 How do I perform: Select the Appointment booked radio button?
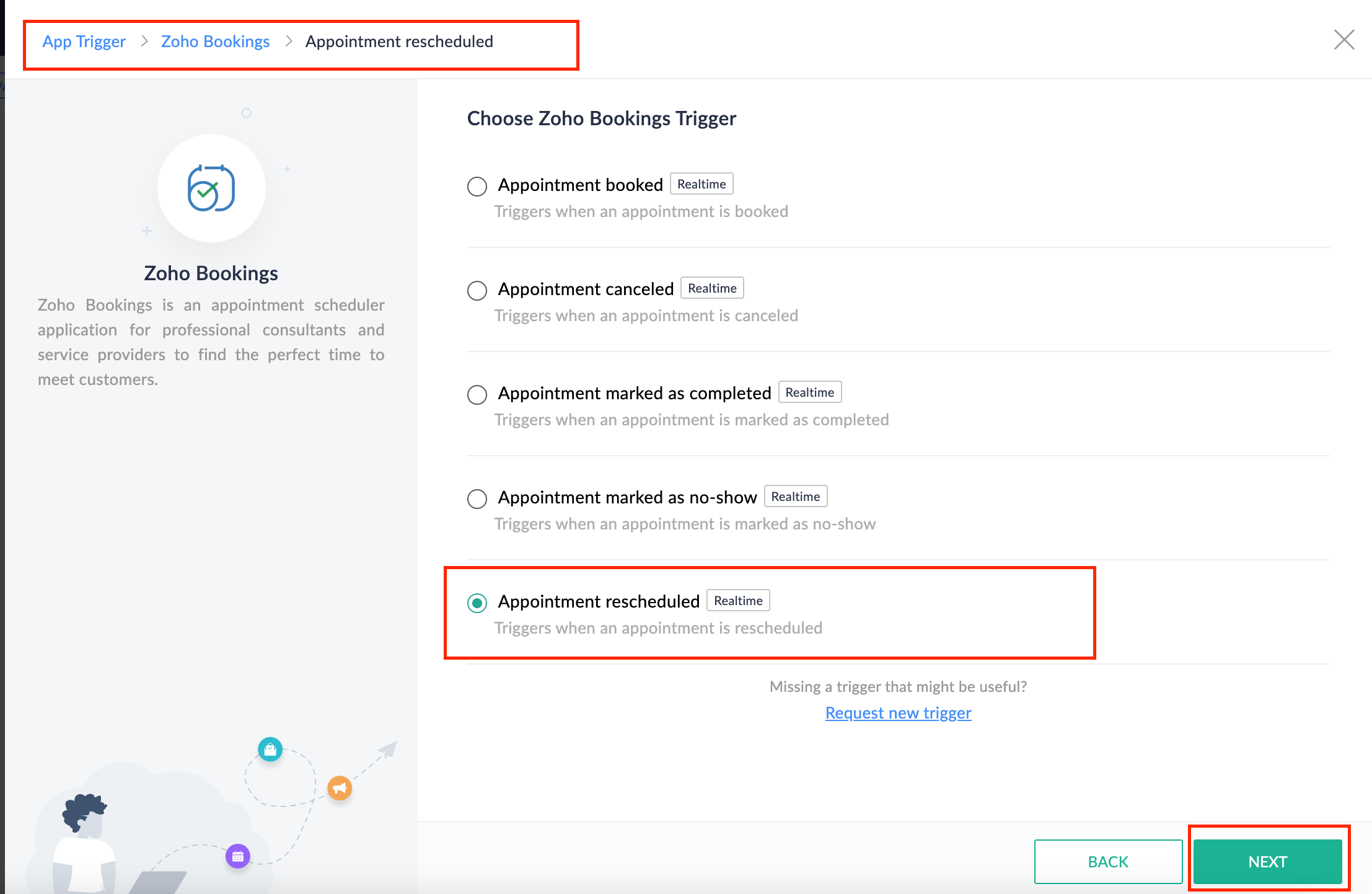pos(477,186)
